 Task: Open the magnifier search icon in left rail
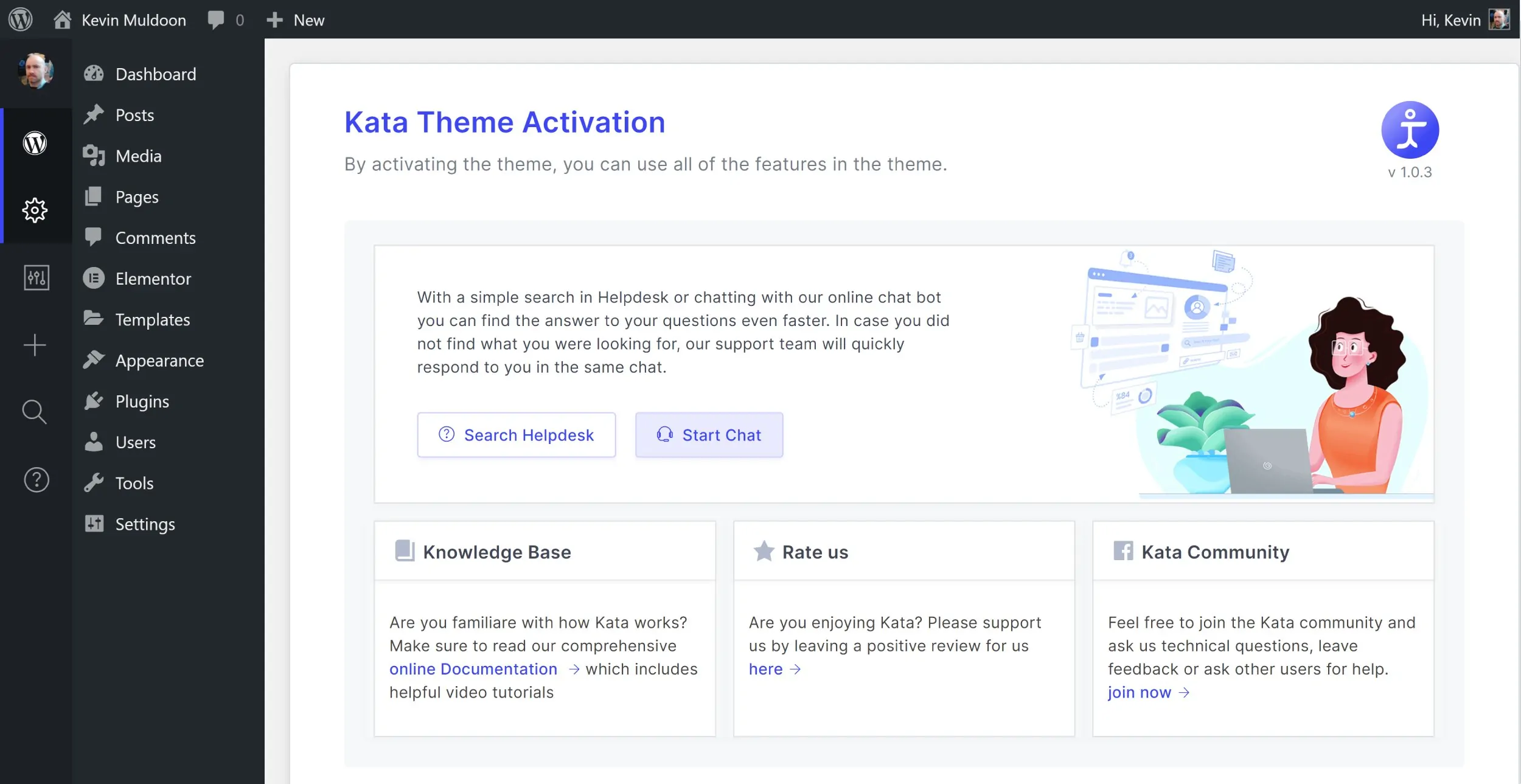(x=35, y=412)
